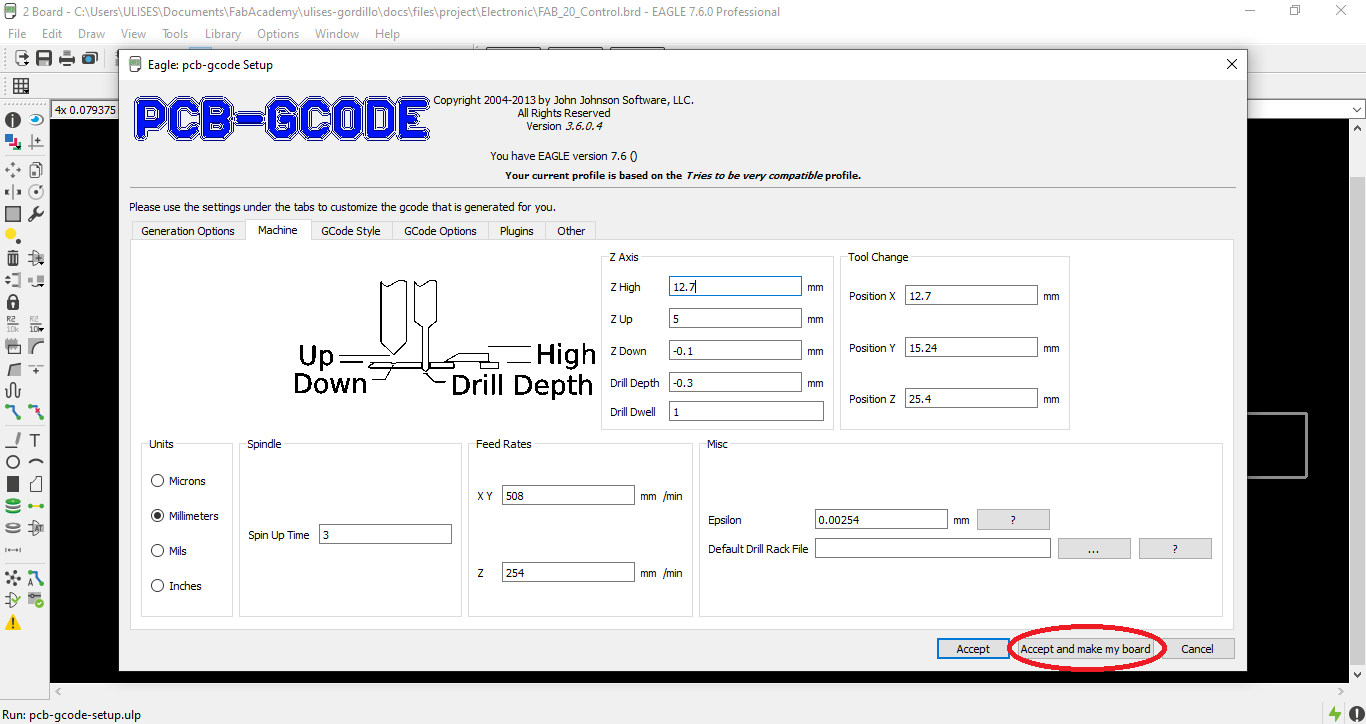Viewport: 1366px width, 724px height.
Task: Select the Text tool
Action: 36,440
